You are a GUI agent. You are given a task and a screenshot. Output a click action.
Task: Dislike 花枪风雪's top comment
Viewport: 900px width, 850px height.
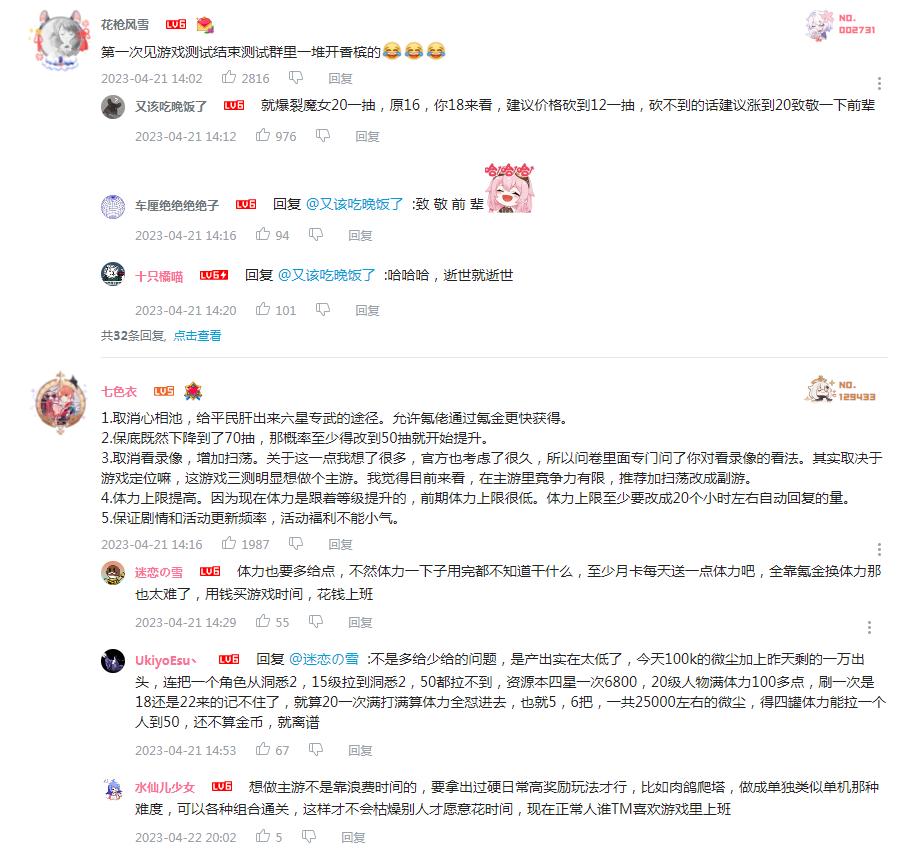(x=296, y=77)
